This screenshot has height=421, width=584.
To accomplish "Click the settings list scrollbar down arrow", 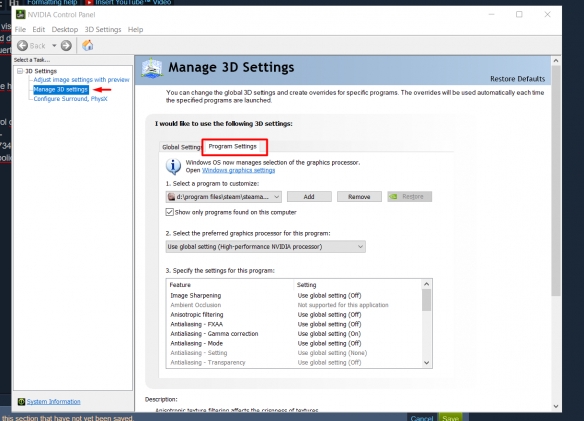I will (426, 363).
